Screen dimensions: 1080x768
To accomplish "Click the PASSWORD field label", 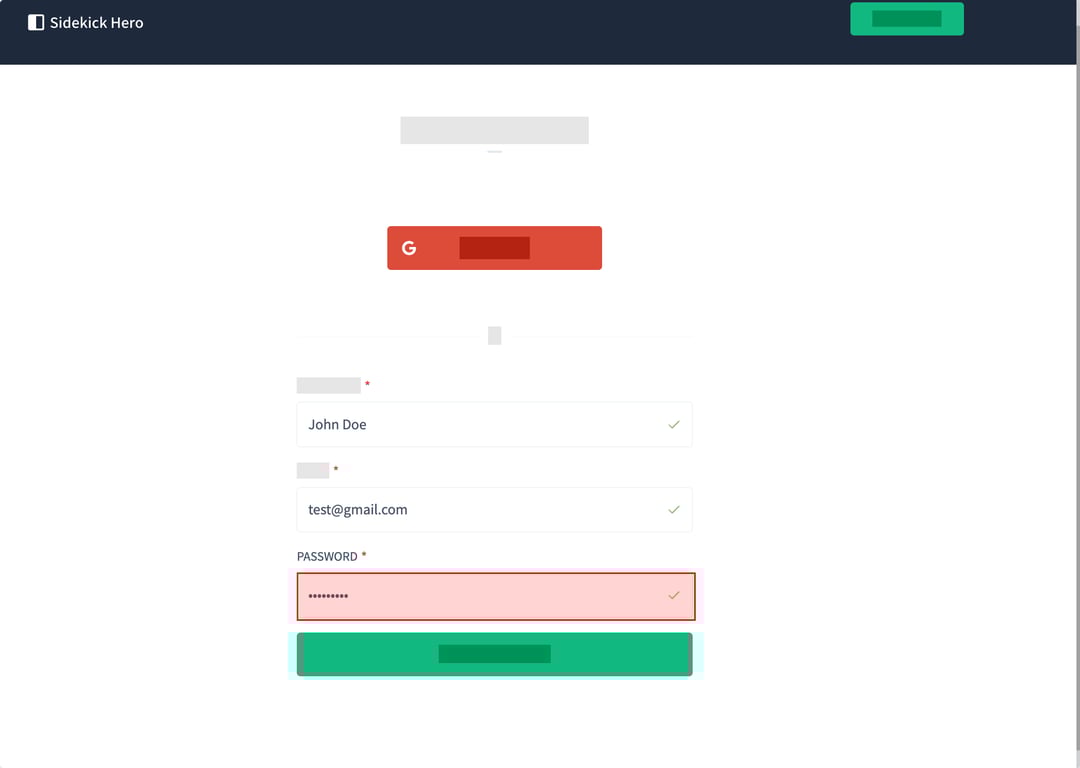I will (327, 556).
